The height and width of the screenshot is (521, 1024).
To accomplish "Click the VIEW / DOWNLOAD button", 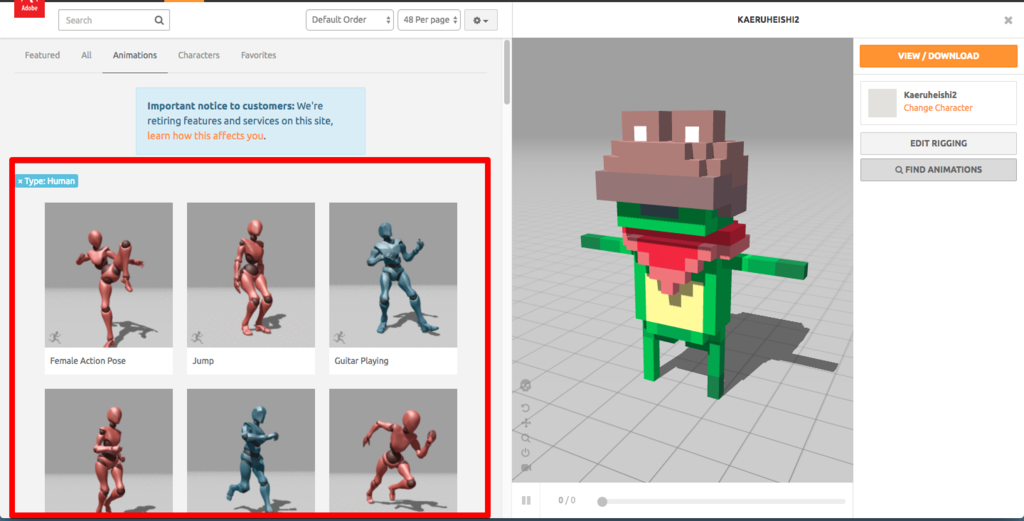I will pyautogui.click(x=938, y=56).
